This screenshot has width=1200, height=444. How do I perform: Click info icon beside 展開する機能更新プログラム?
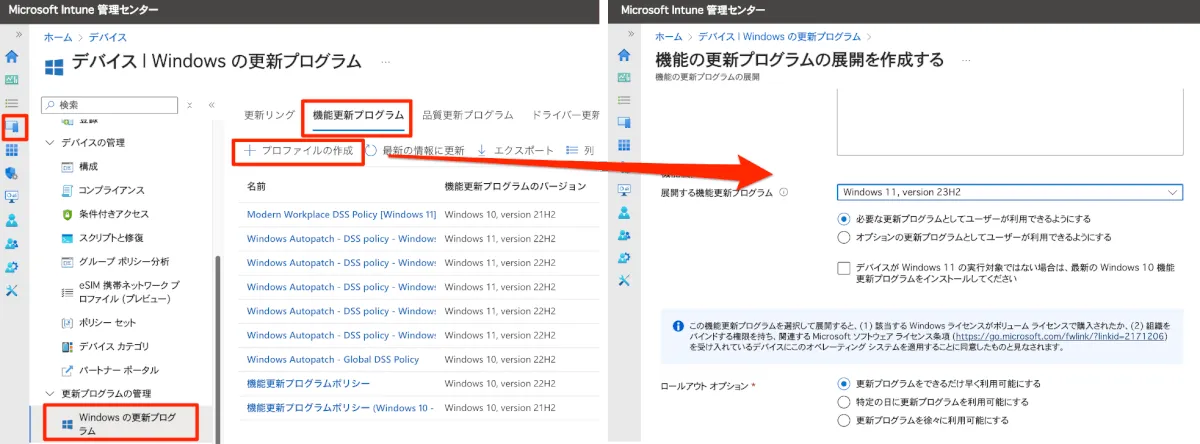[x=783, y=193]
